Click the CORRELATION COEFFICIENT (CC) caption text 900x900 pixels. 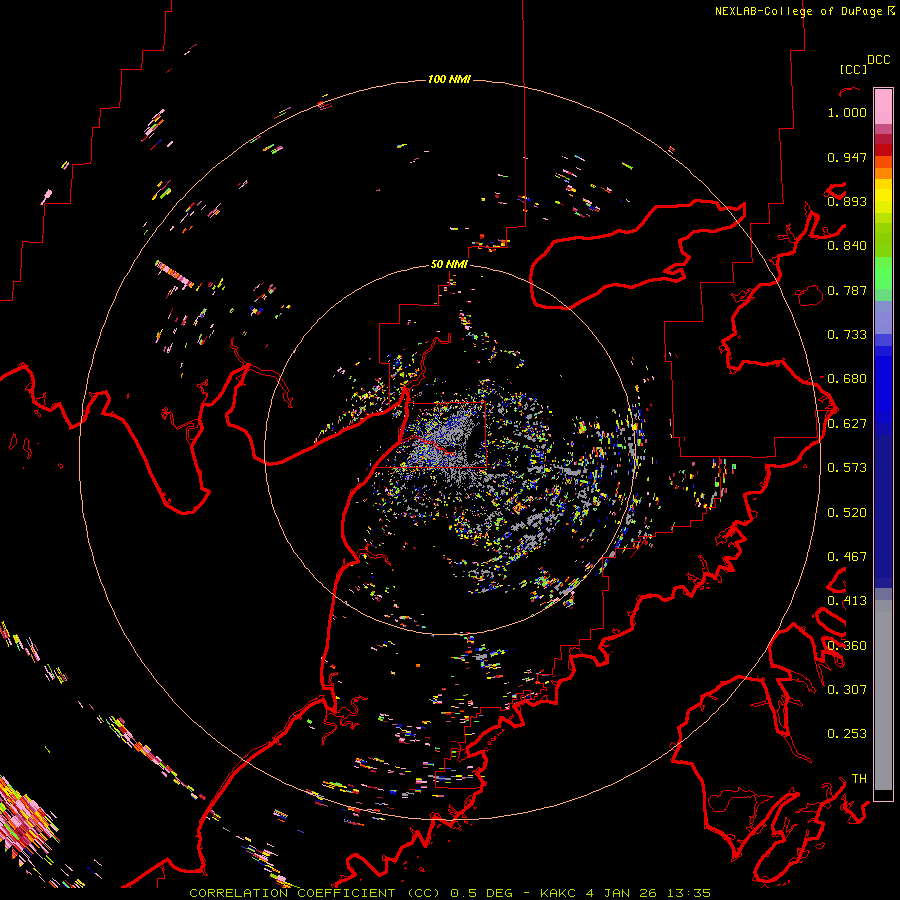click(315, 893)
